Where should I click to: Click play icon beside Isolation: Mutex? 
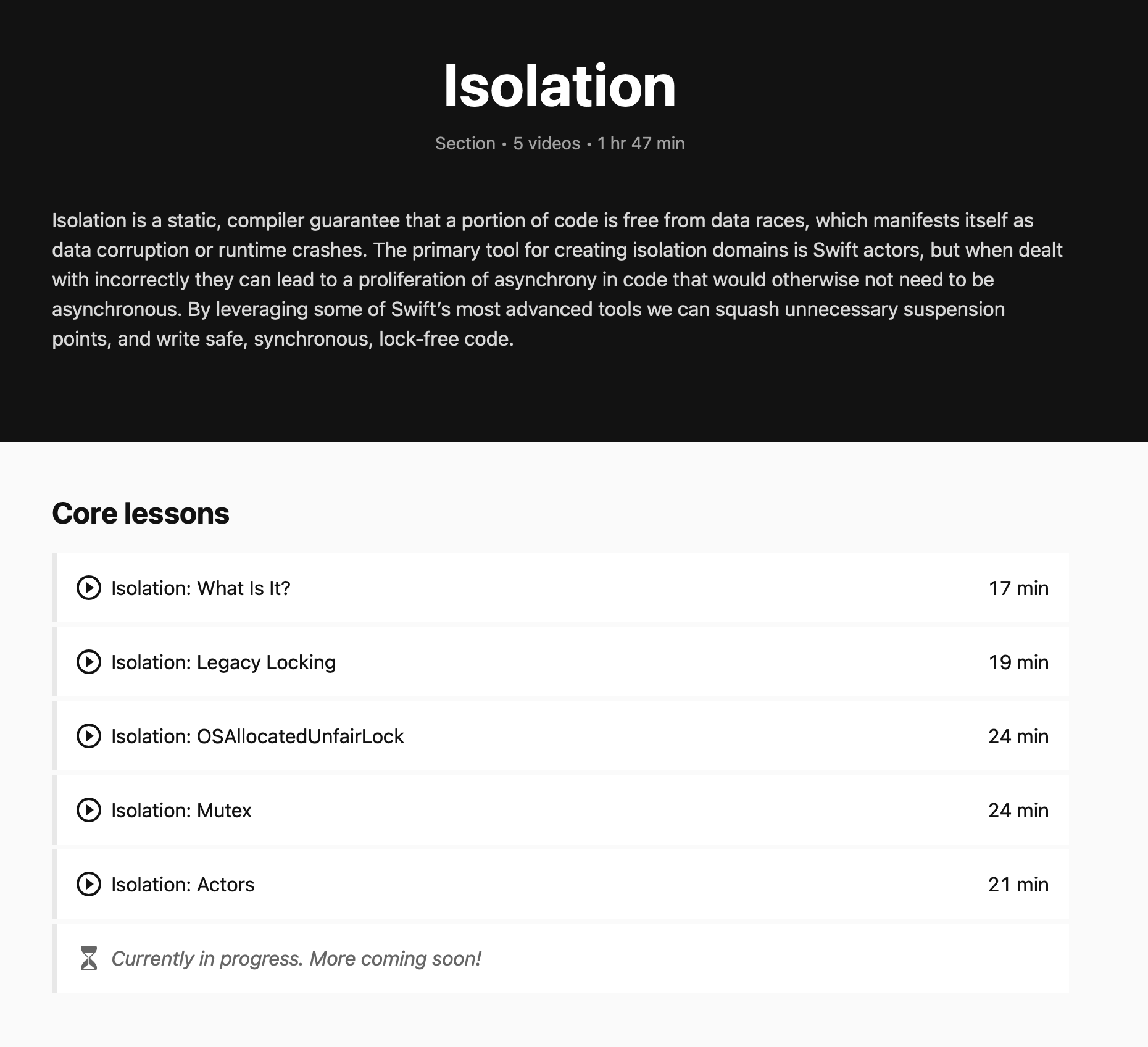(x=89, y=810)
